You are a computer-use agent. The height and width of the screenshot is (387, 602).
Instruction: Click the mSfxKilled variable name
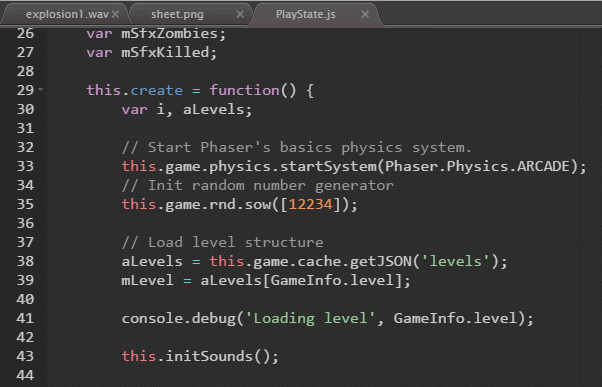coord(165,52)
